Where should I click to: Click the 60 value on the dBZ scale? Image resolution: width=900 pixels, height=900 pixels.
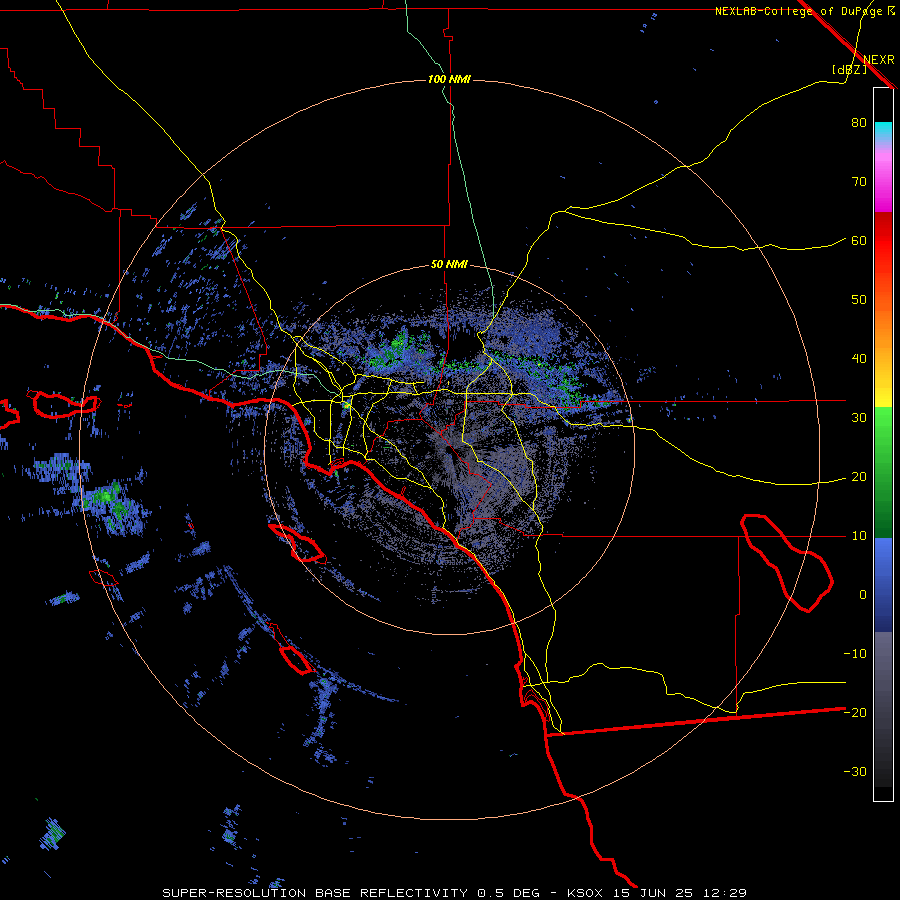[859, 241]
